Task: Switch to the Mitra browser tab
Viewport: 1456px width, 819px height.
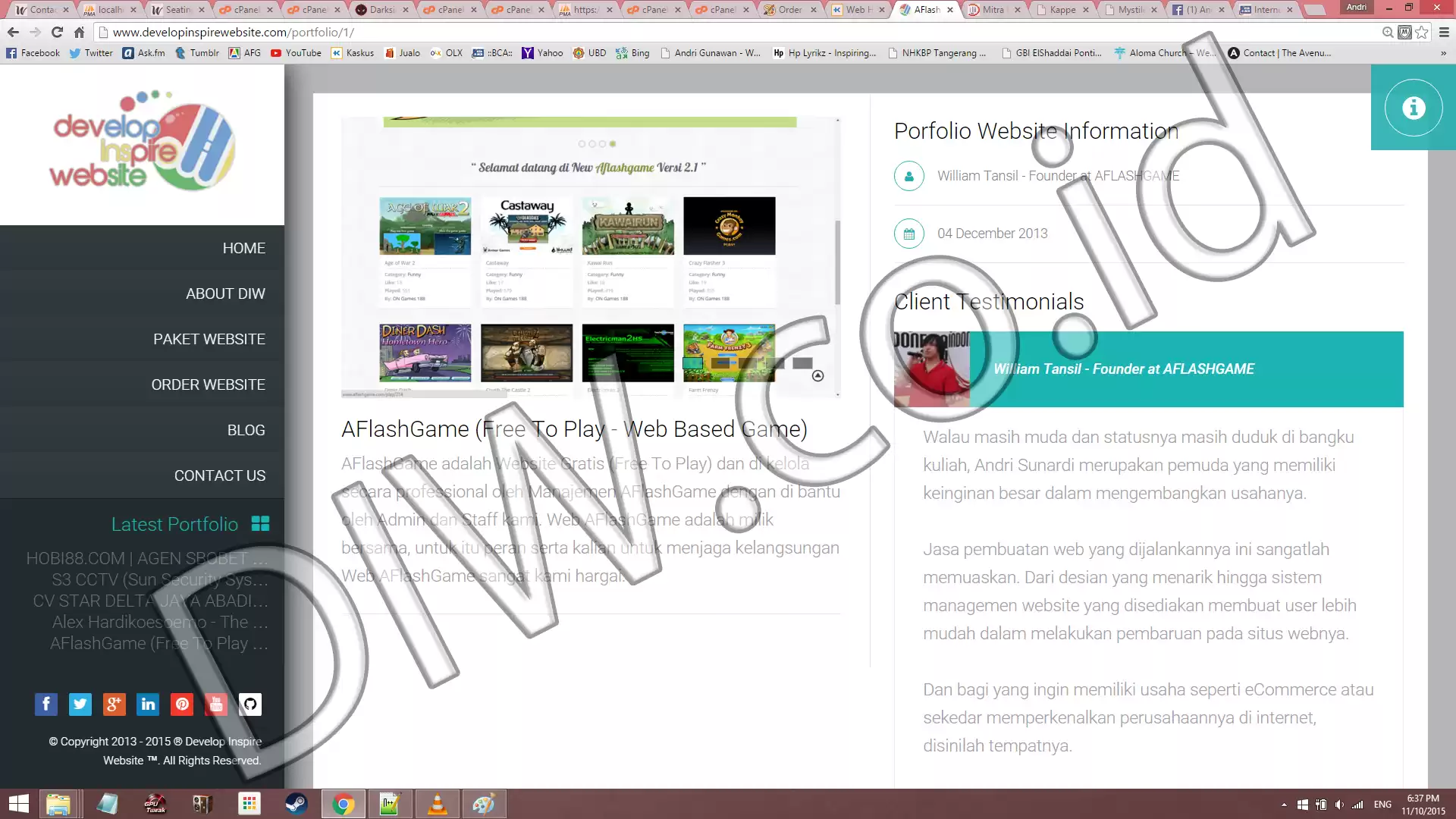Action: click(x=993, y=10)
